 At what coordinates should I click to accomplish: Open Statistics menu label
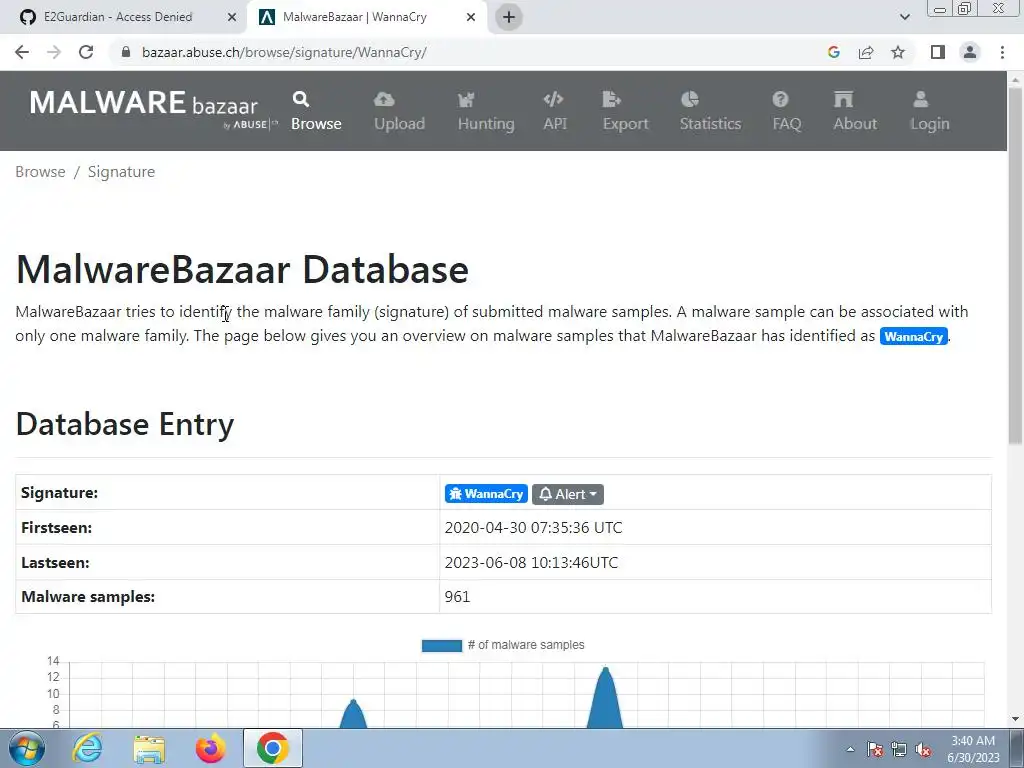(x=711, y=123)
